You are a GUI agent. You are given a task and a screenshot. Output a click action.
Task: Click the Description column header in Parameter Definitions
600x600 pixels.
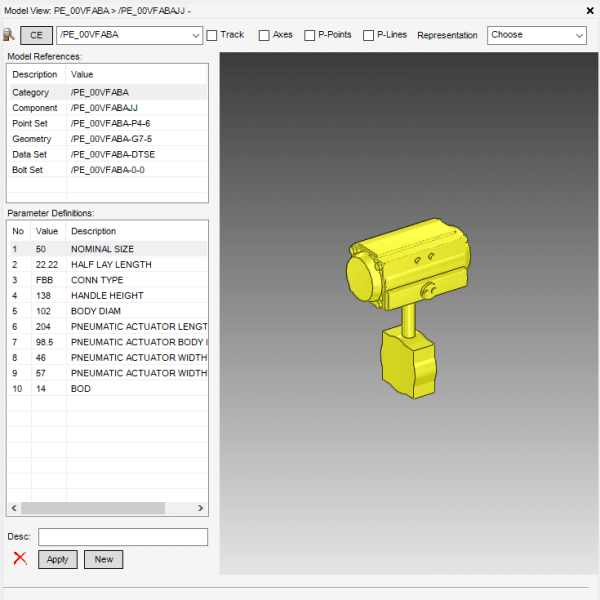click(136, 231)
